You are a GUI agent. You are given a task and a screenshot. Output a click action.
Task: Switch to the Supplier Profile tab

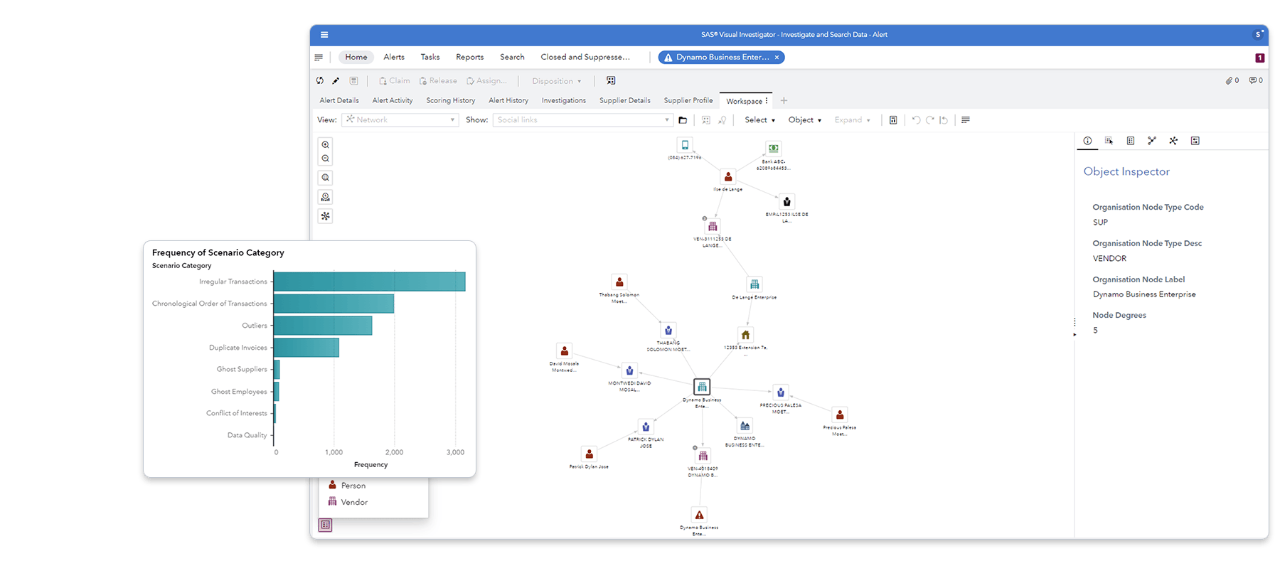tap(688, 100)
